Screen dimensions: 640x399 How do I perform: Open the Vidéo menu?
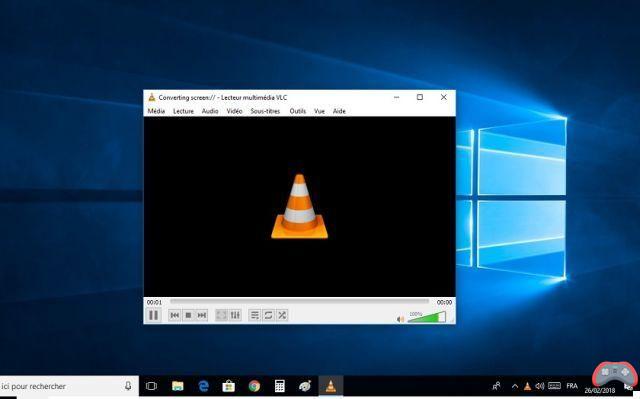click(234, 111)
